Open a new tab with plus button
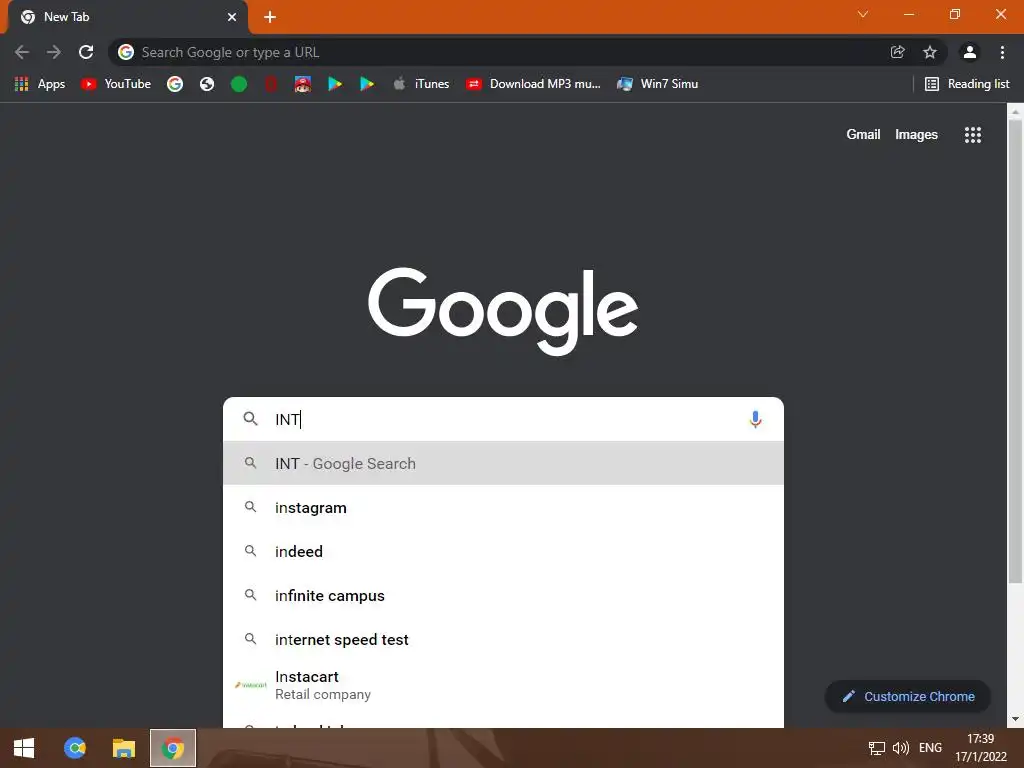1024x768 pixels. coord(270,17)
